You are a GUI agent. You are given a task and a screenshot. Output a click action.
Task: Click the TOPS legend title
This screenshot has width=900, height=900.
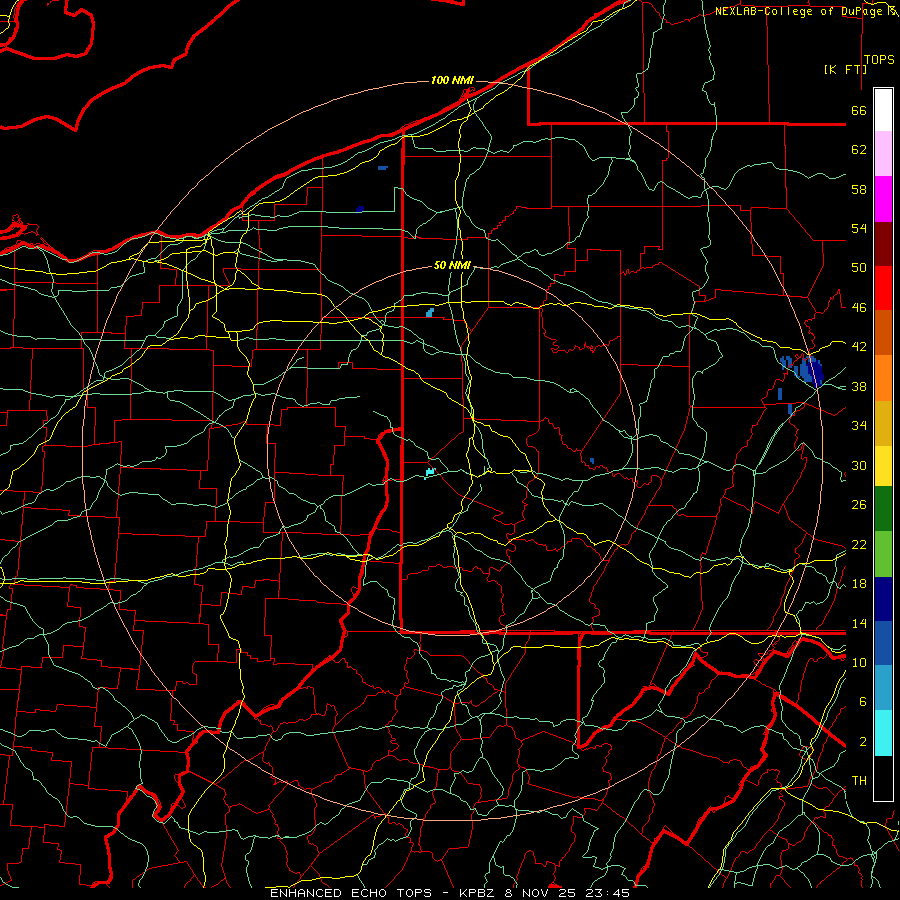pyautogui.click(x=879, y=60)
